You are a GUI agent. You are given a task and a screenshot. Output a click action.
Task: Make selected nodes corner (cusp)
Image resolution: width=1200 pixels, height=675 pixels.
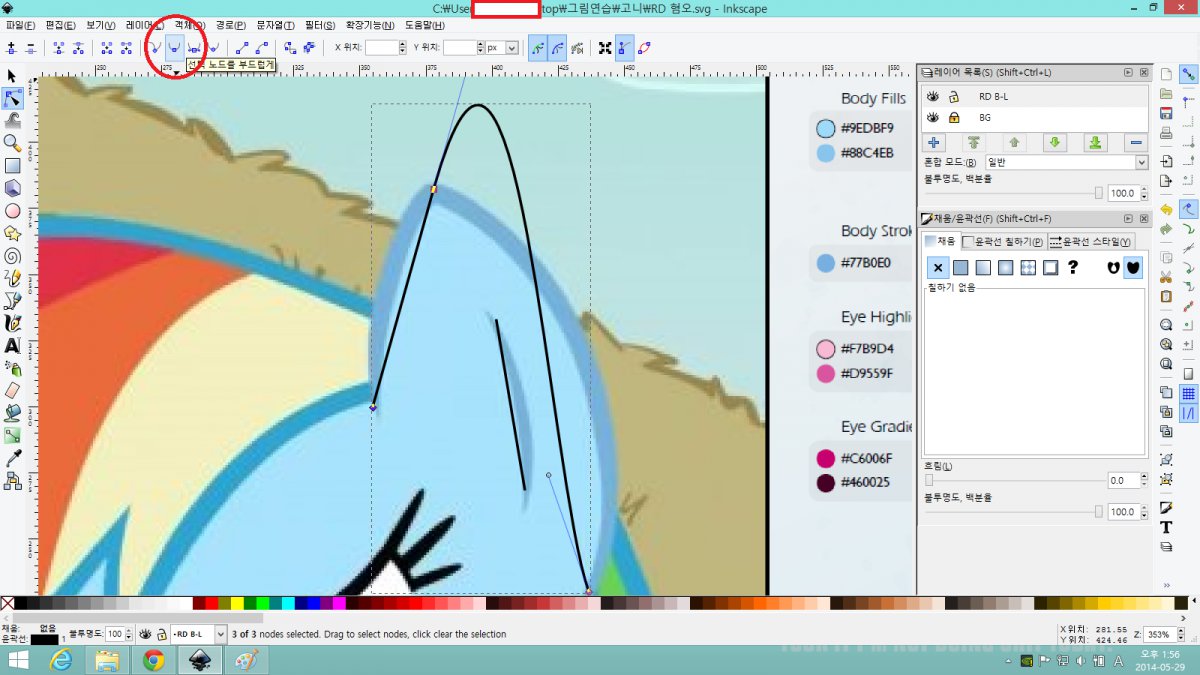point(156,47)
